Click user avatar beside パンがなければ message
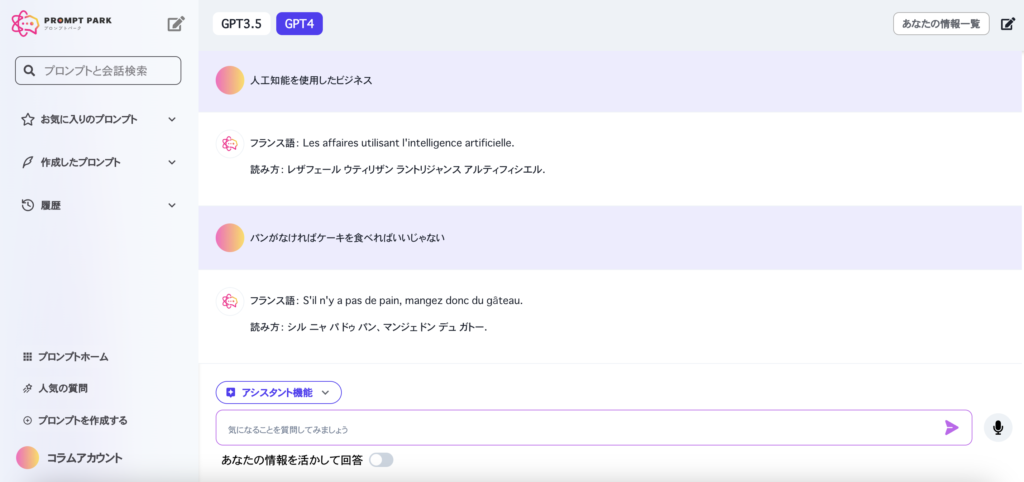Screen dimensions: 1024x482 coord(230,238)
